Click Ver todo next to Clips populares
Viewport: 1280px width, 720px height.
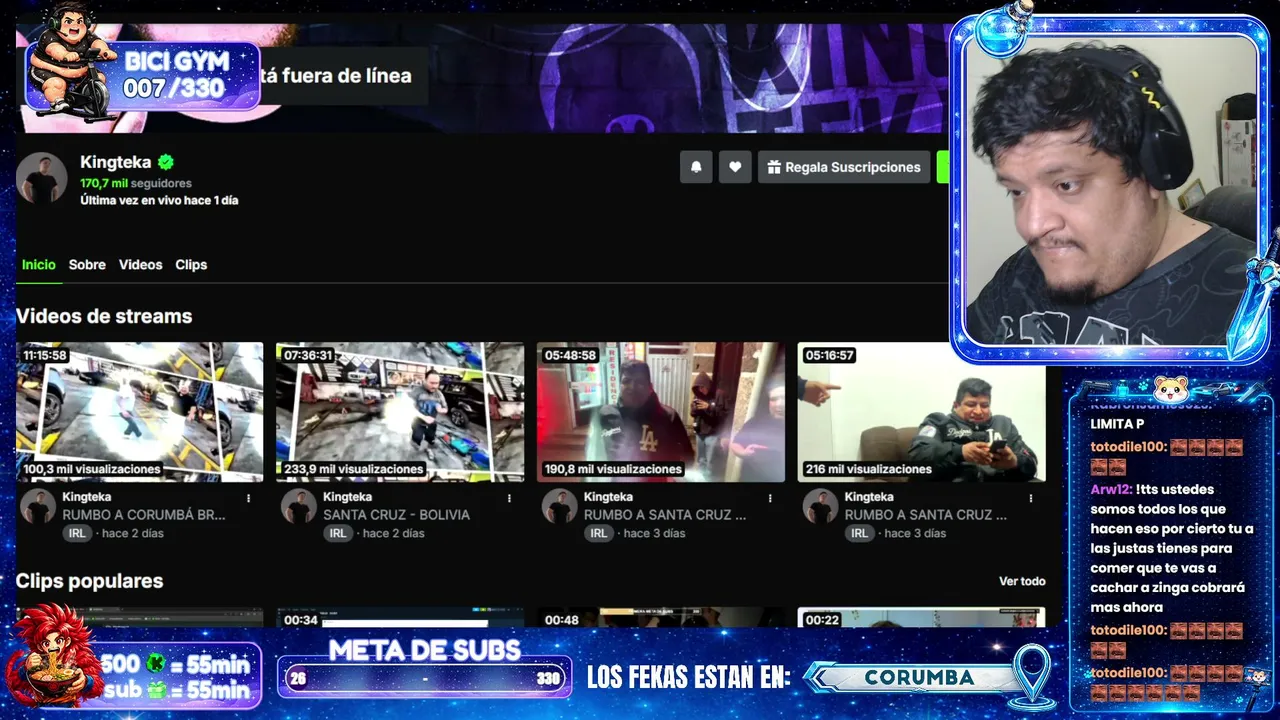[1022, 581]
